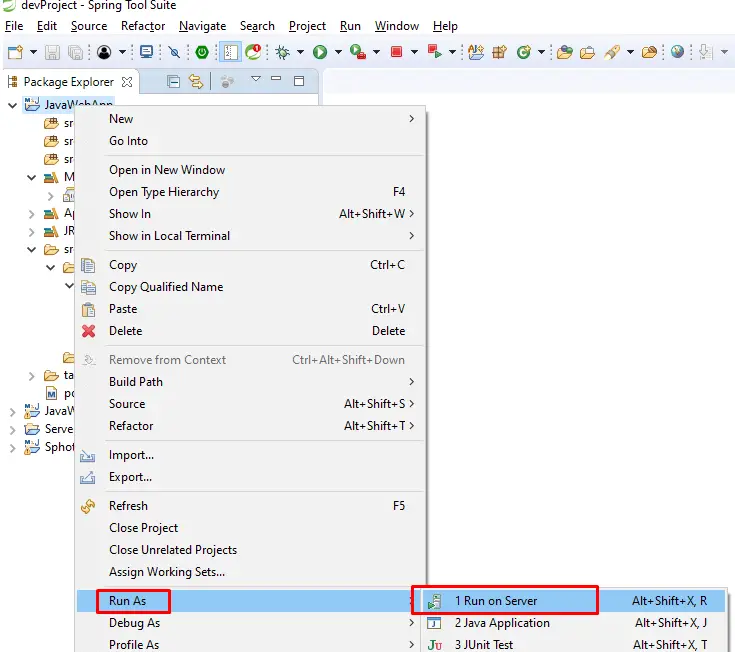The image size is (735, 652).
Task: Click the Debug bug toolbar icon
Action: click(283, 52)
